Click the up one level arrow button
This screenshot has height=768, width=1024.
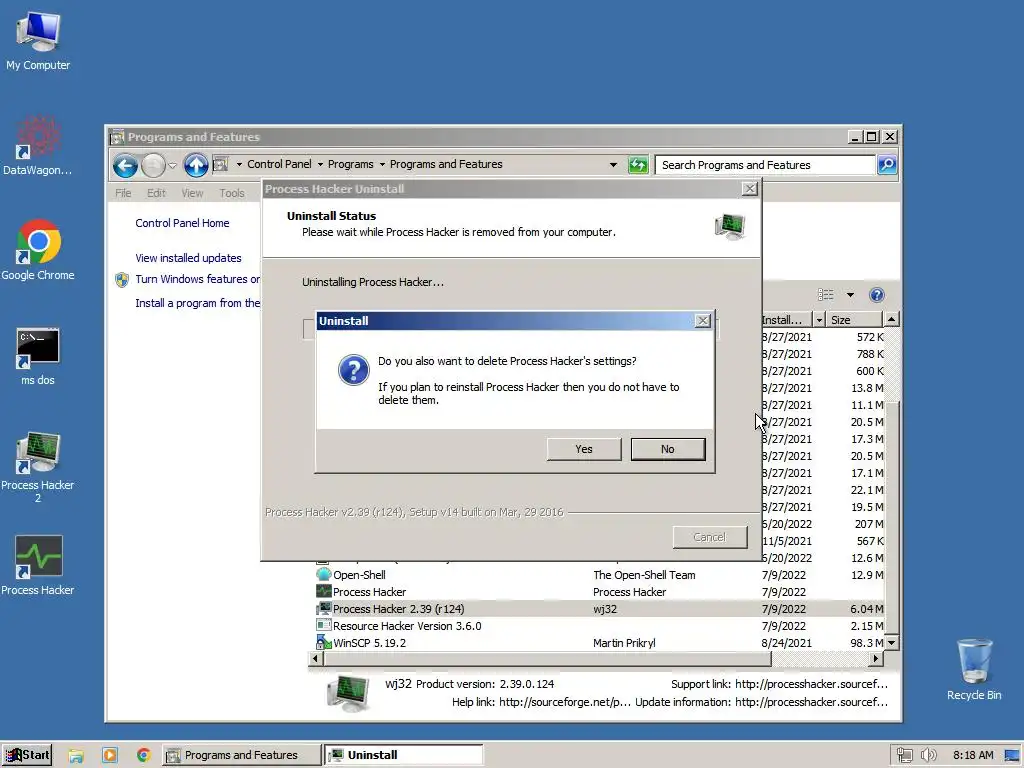coord(196,165)
